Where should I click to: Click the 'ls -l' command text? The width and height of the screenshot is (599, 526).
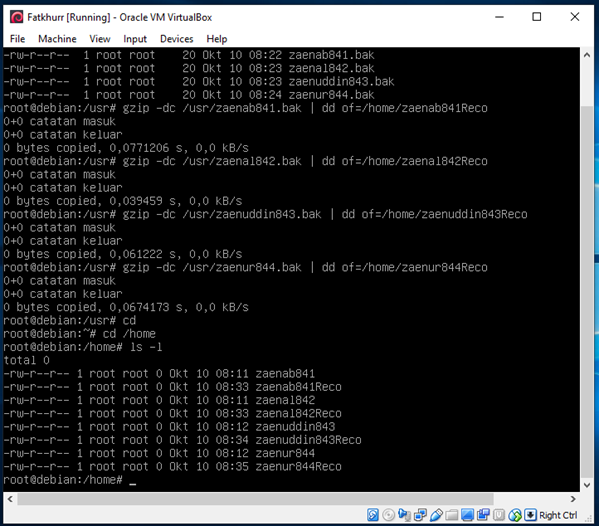[146, 347]
